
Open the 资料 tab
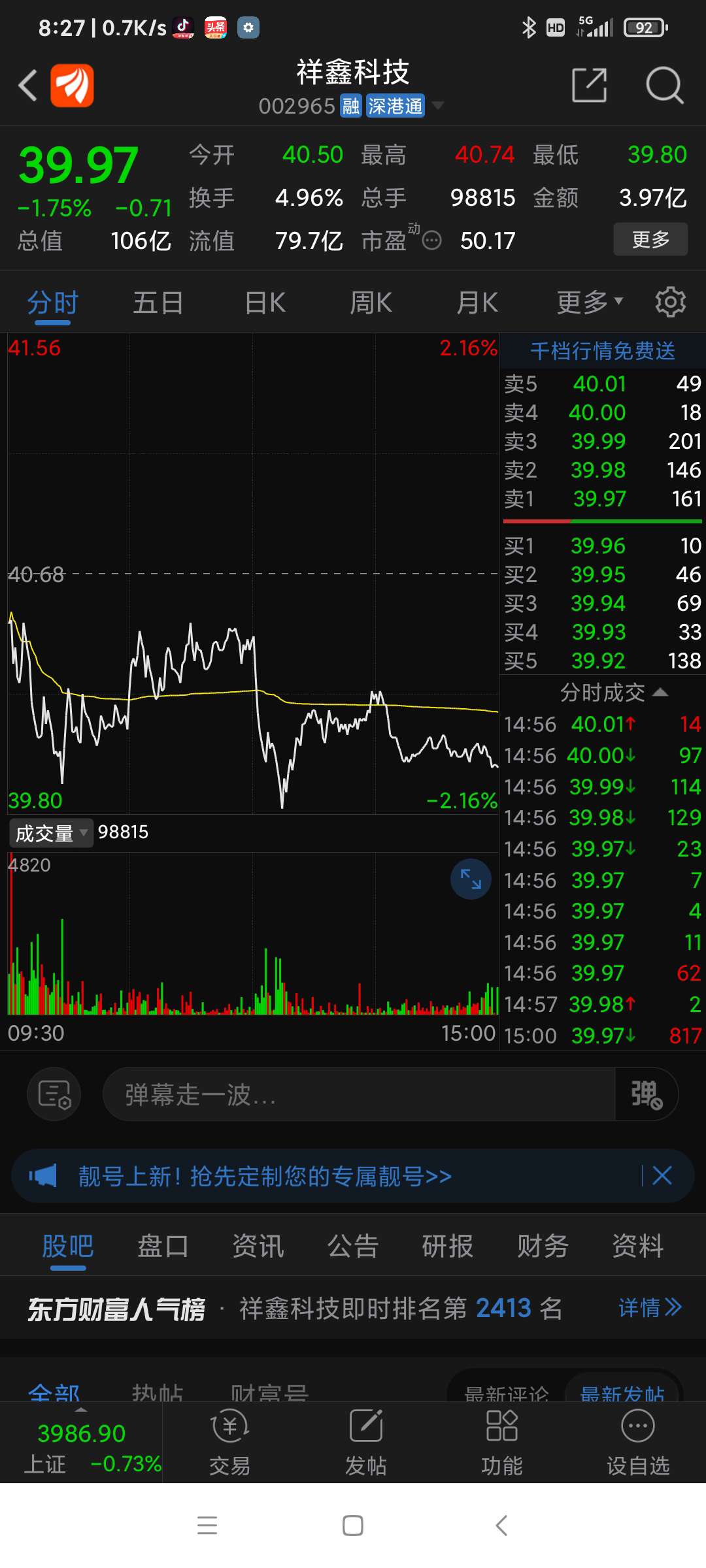pyautogui.click(x=638, y=1247)
